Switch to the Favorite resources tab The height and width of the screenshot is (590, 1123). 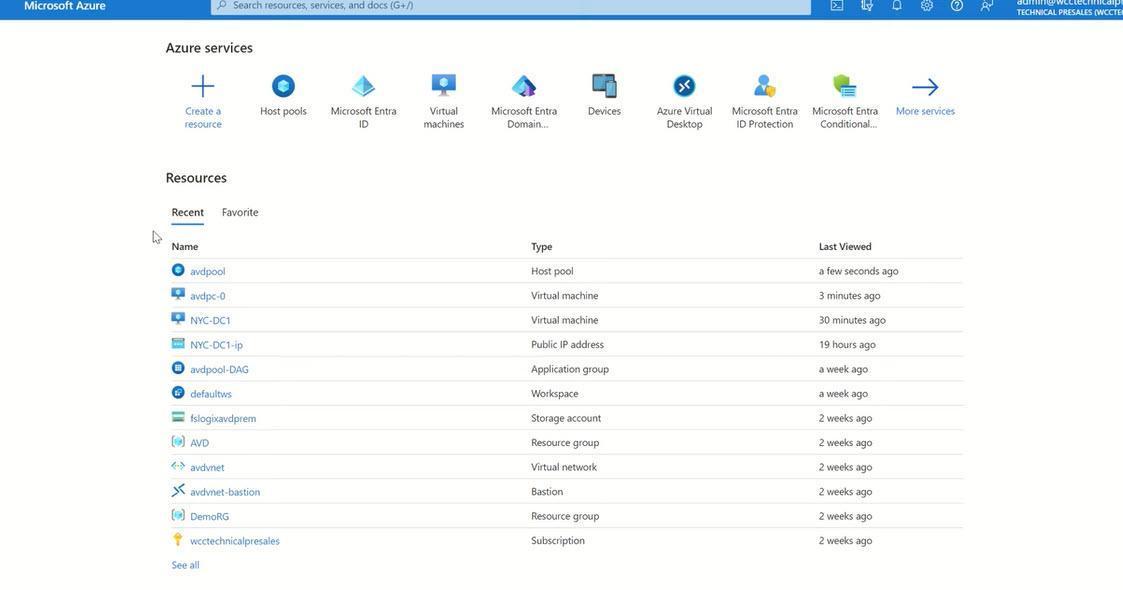click(239, 213)
